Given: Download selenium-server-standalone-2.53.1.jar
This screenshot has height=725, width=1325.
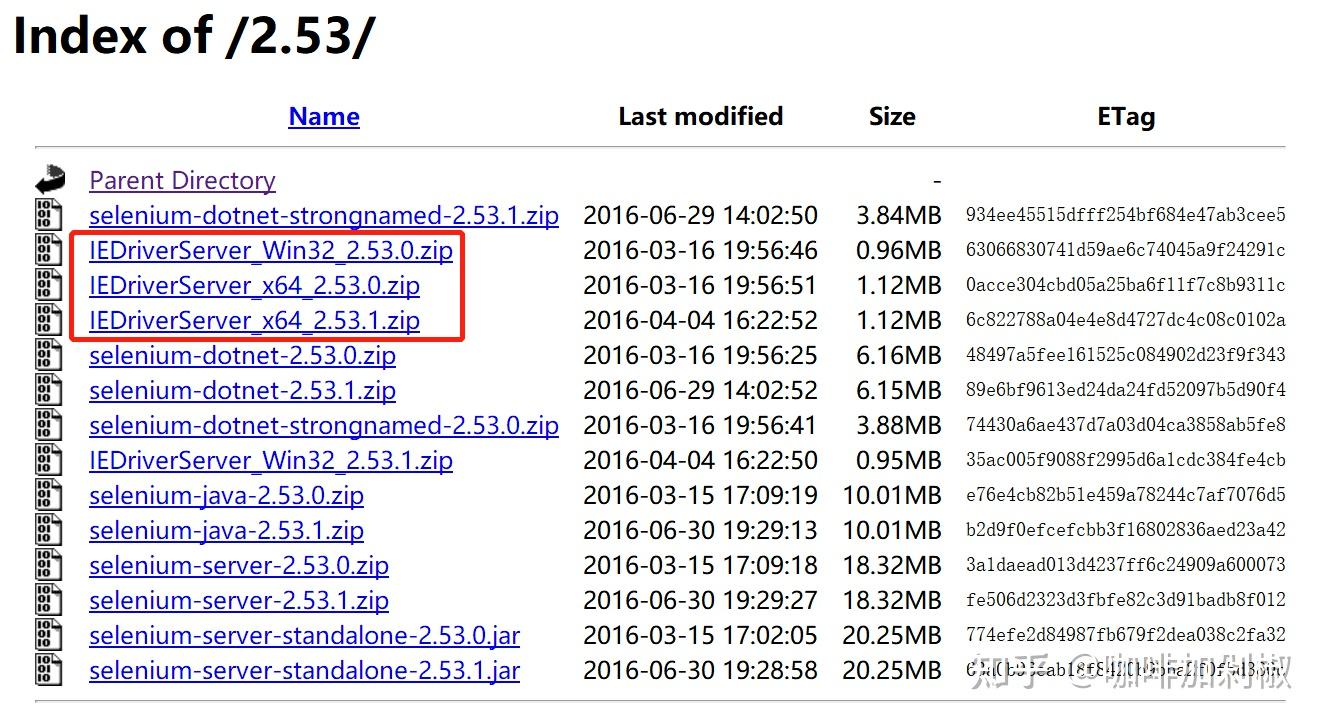Looking at the screenshot, I should coord(305,670).
